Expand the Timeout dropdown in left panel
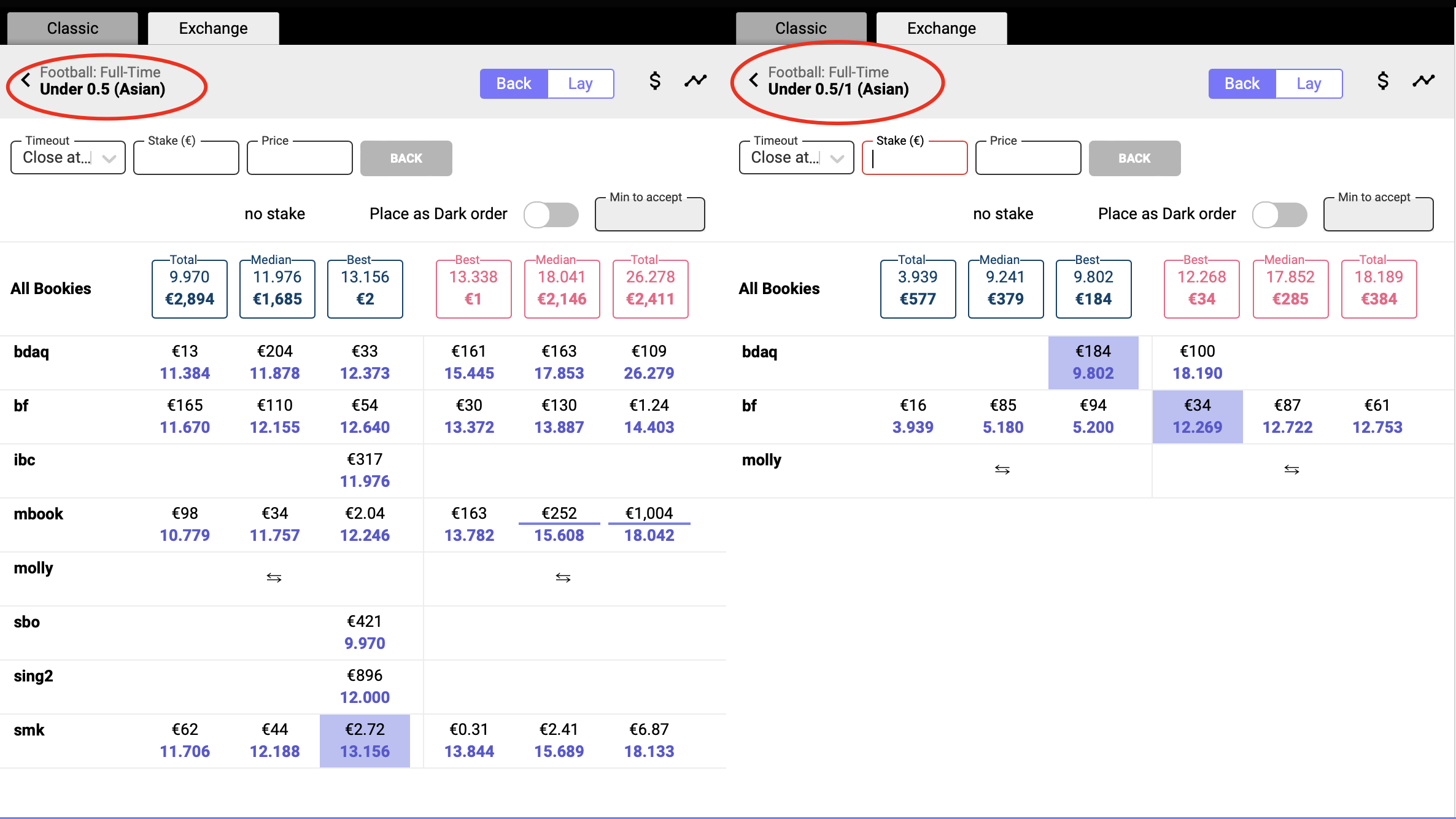Viewport: 1456px width, 819px height. tap(68, 158)
